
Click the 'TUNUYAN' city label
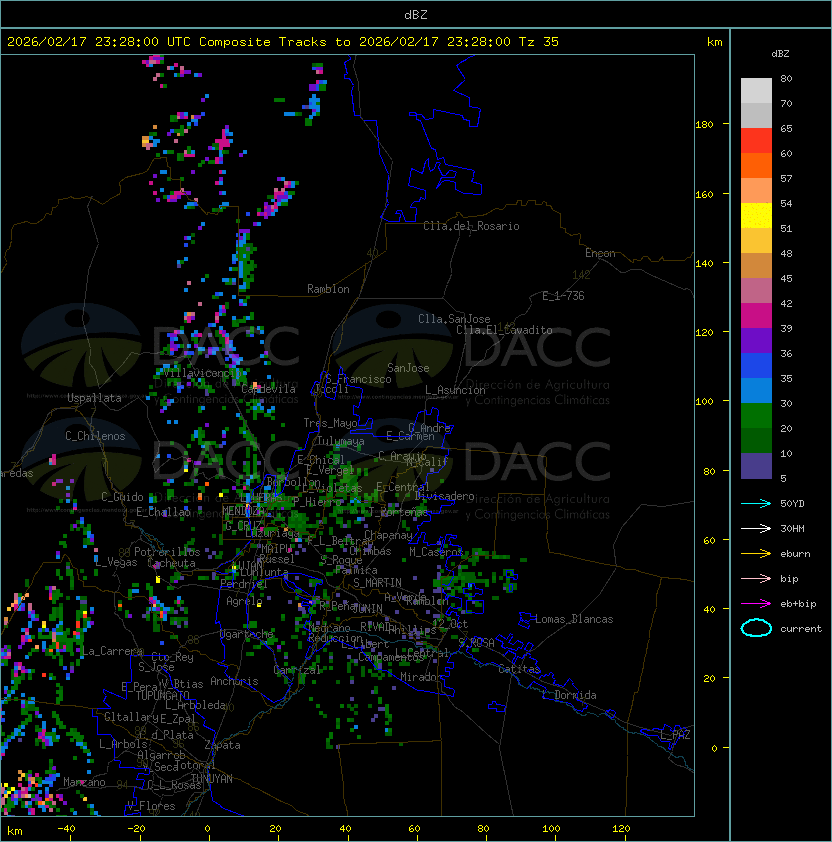212,779
